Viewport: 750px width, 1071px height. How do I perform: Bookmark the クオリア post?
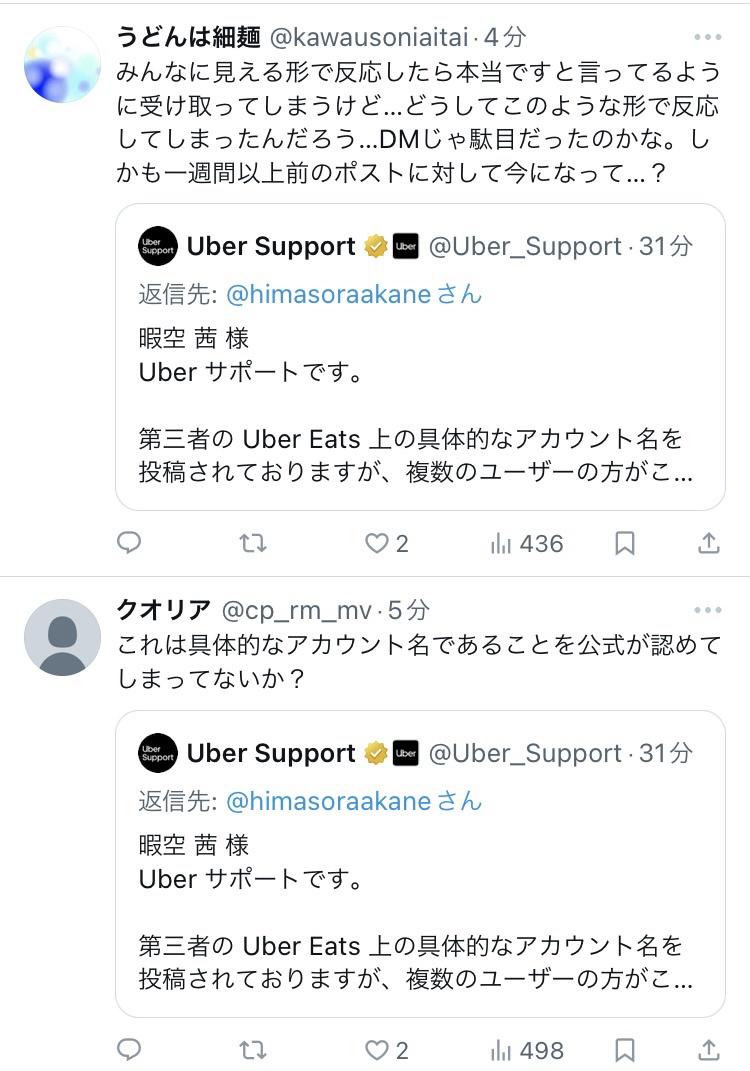[x=625, y=1050]
